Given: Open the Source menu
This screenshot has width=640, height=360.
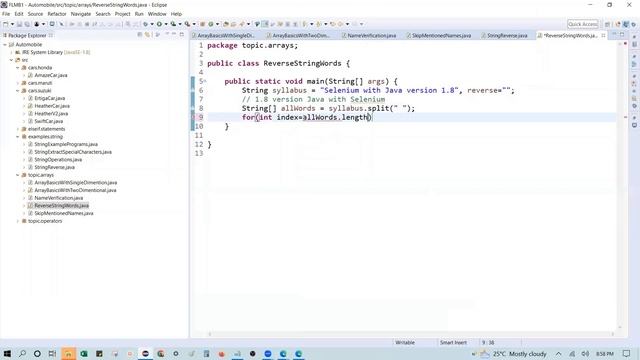Looking at the screenshot, I should click(x=35, y=14).
